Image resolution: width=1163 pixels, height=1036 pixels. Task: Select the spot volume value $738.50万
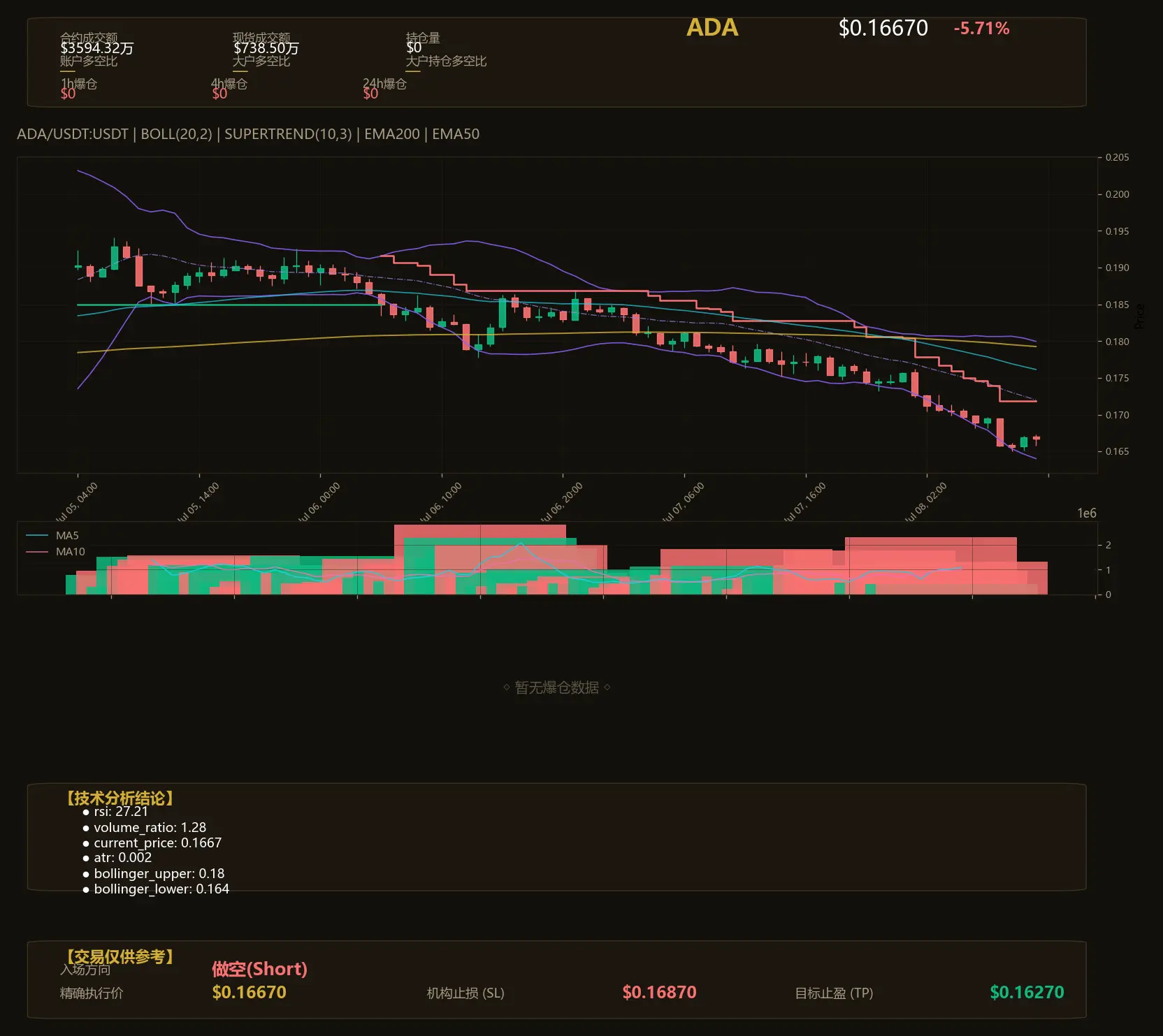click(266, 48)
